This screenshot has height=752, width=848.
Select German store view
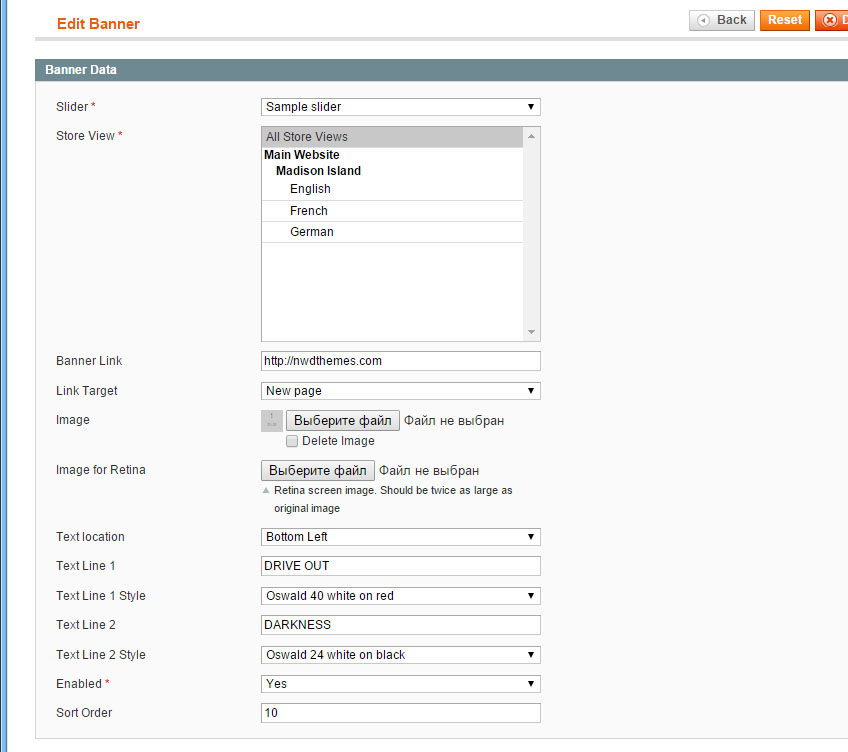point(392,232)
